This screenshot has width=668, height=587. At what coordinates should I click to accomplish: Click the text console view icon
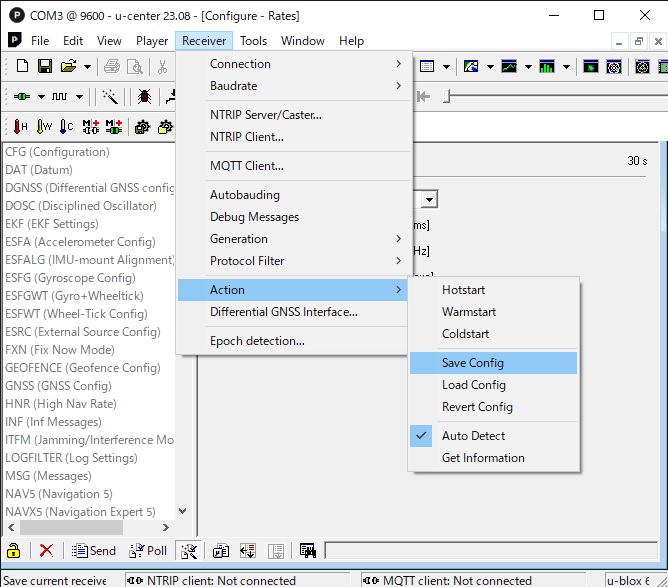427,66
